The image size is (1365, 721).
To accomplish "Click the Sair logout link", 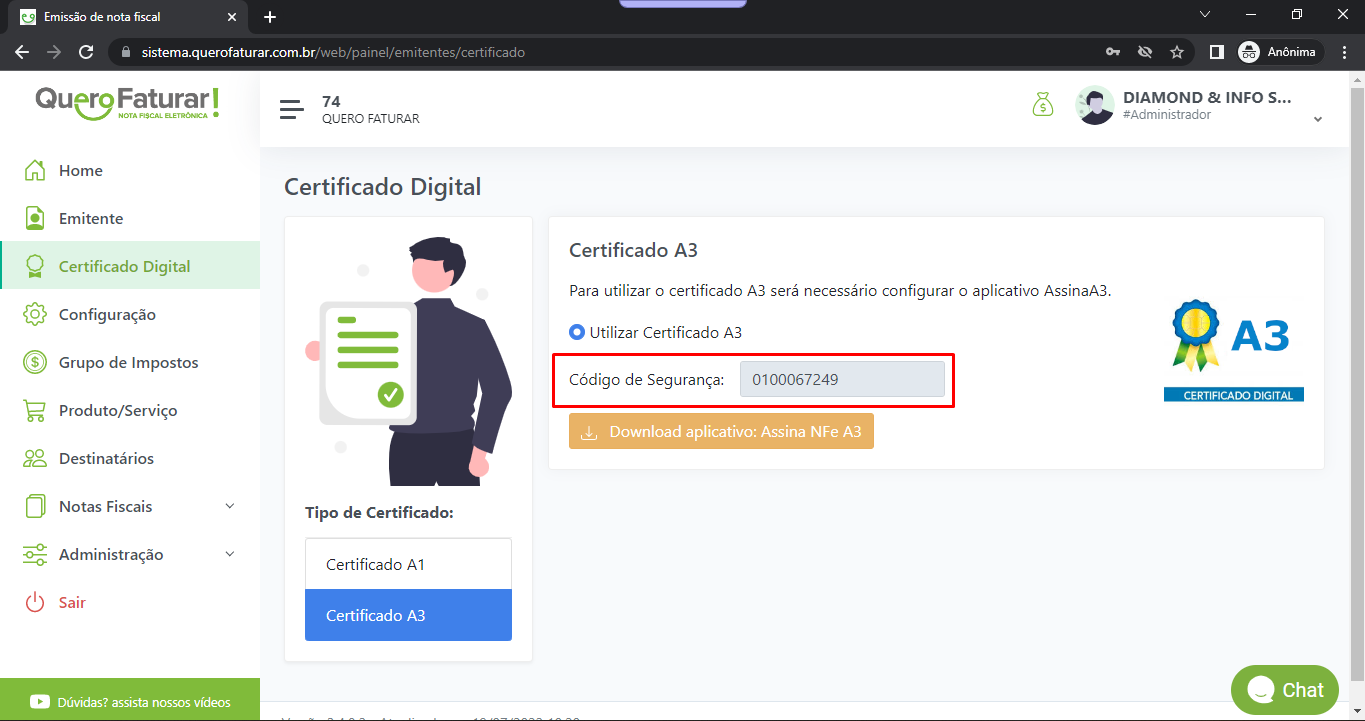I will [72, 602].
